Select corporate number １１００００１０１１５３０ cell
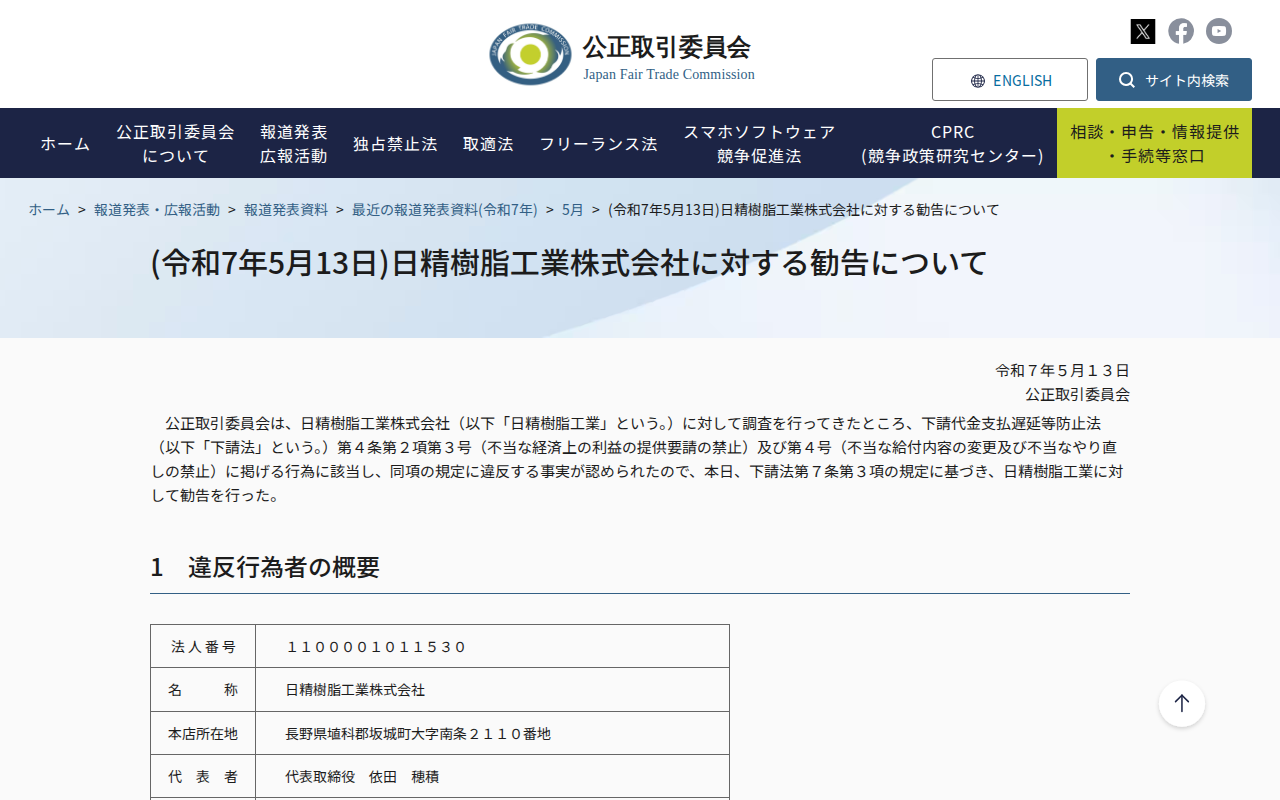 [492, 647]
